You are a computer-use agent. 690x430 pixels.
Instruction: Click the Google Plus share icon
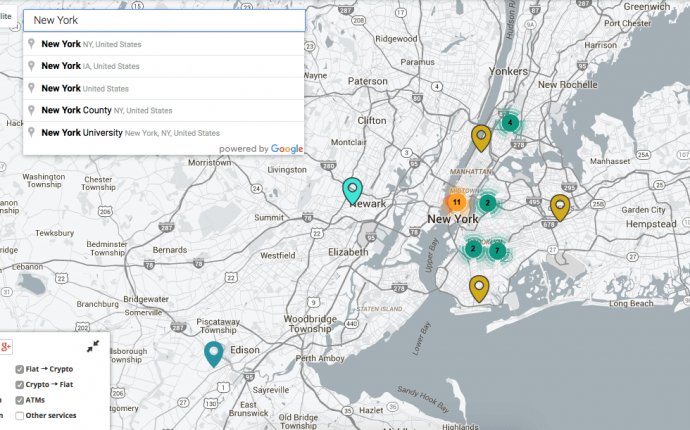[x=6, y=347]
